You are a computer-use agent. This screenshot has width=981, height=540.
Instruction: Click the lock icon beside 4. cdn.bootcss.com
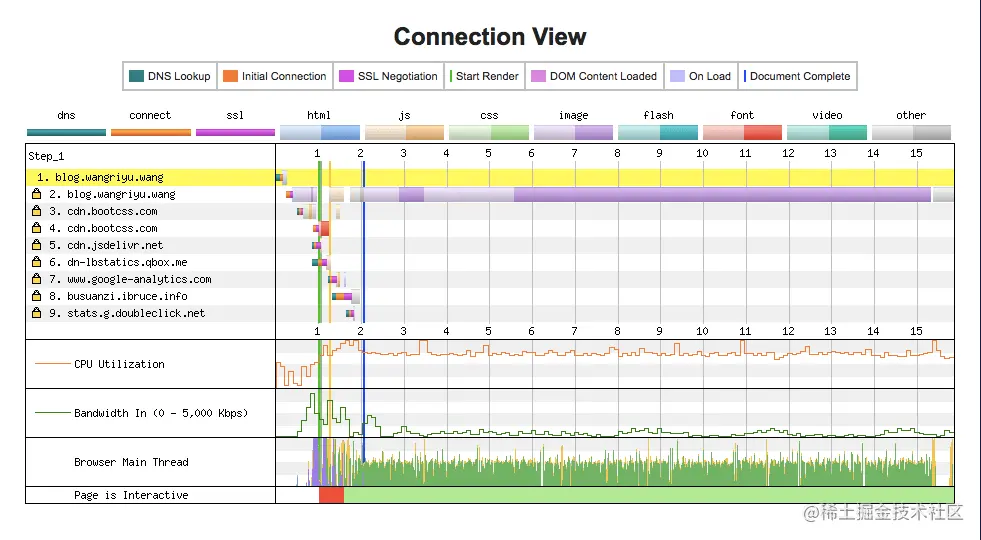37,228
